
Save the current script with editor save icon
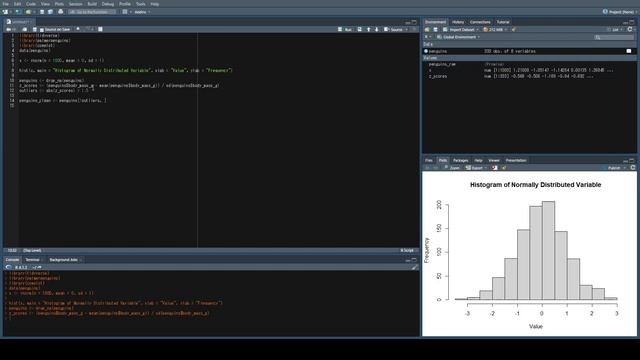click(x=35, y=29)
